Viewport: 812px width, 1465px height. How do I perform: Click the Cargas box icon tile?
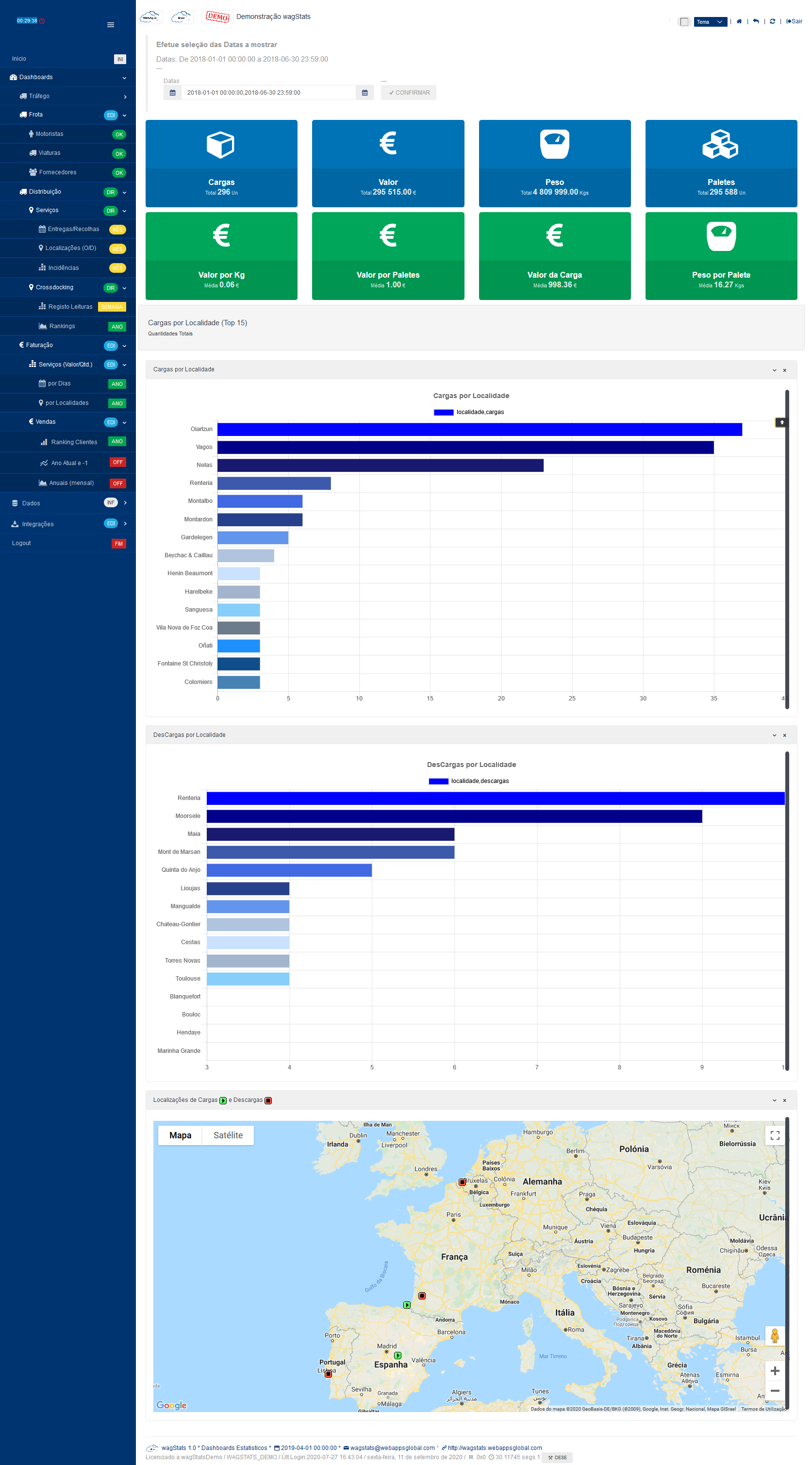coord(221,163)
